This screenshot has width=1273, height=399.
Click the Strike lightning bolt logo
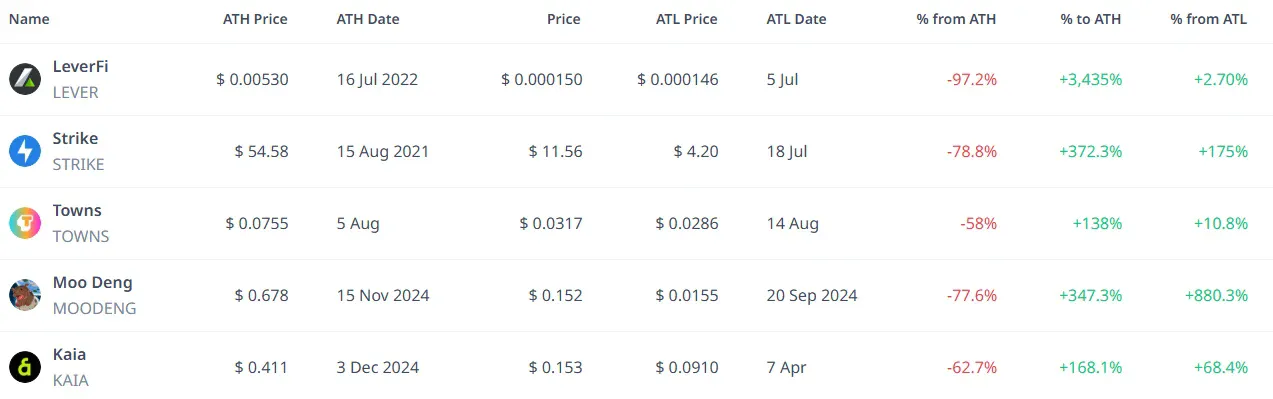click(x=24, y=151)
